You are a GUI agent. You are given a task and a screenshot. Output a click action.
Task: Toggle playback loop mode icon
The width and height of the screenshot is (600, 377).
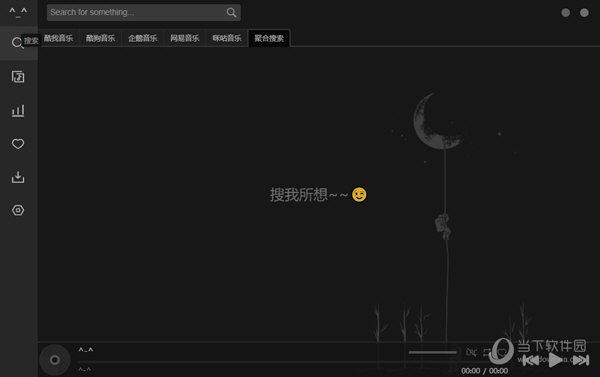(x=487, y=352)
